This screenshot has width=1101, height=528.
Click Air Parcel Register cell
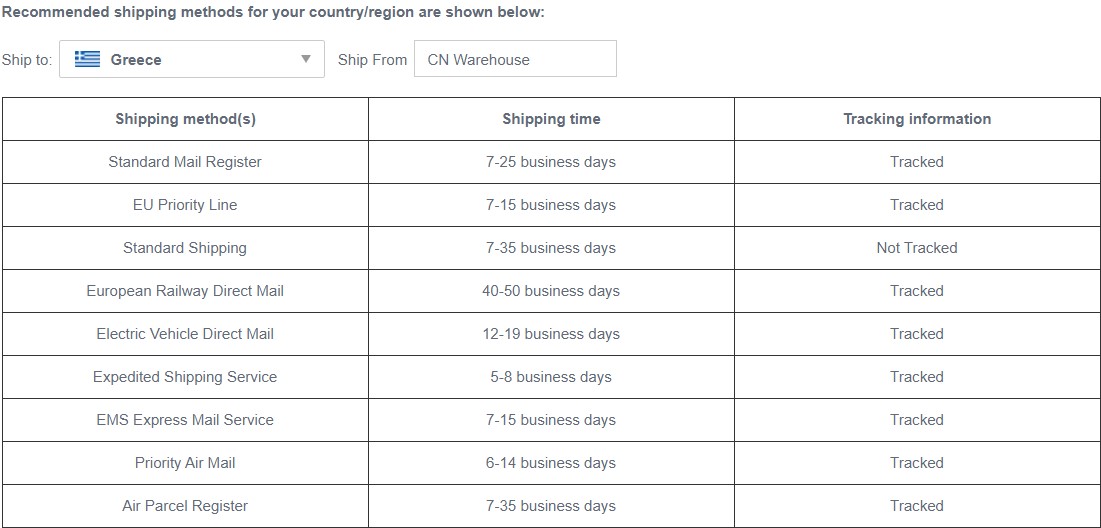click(x=185, y=506)
